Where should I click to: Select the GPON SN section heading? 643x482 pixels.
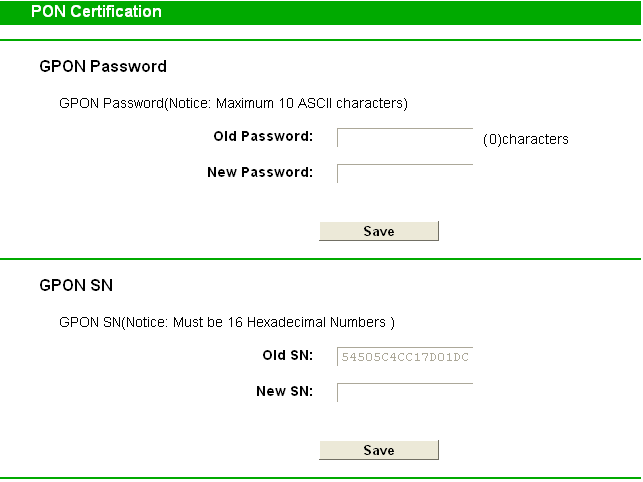point(76,285)
